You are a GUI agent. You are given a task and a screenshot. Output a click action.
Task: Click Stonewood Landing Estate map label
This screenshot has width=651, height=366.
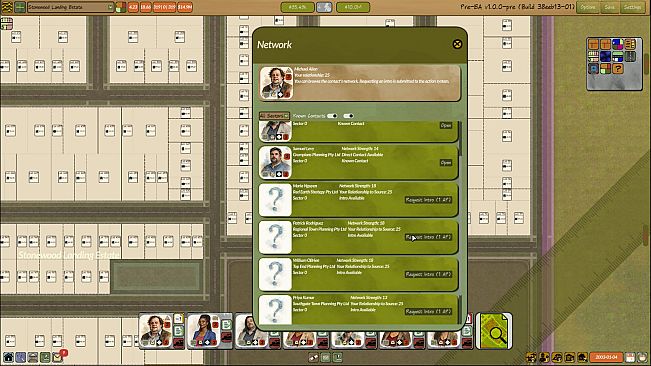click(x=69, y=255)
